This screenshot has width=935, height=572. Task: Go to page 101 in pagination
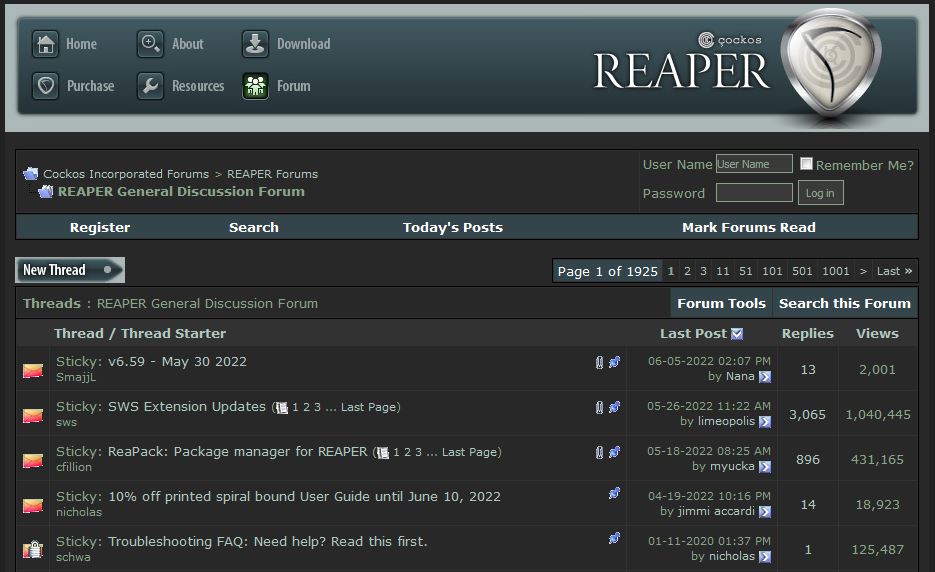point(772,271)
